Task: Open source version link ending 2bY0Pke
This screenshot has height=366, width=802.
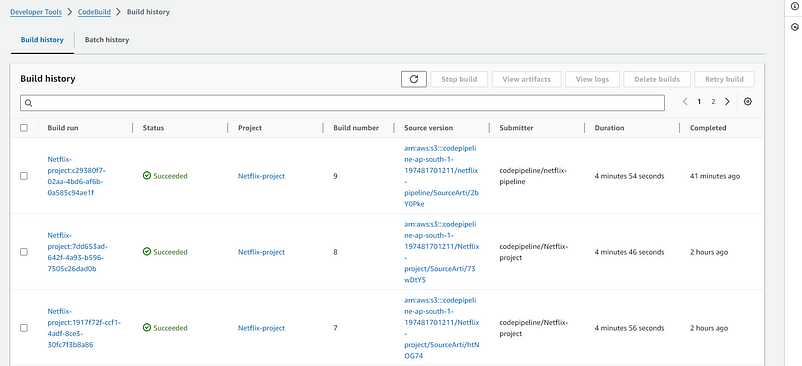Action: point(441,176)
